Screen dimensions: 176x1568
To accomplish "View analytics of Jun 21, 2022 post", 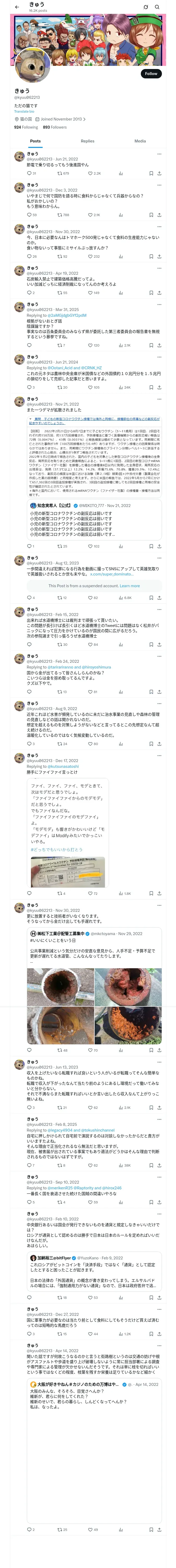I will point(121,174).
